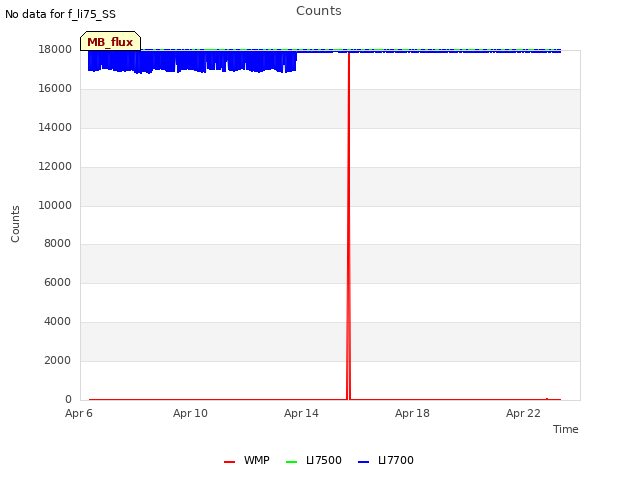The height and width of the screenshot is (480, 640).
Task: Click the vertical Counts y-axis title
Action: [x=15, y=224]
